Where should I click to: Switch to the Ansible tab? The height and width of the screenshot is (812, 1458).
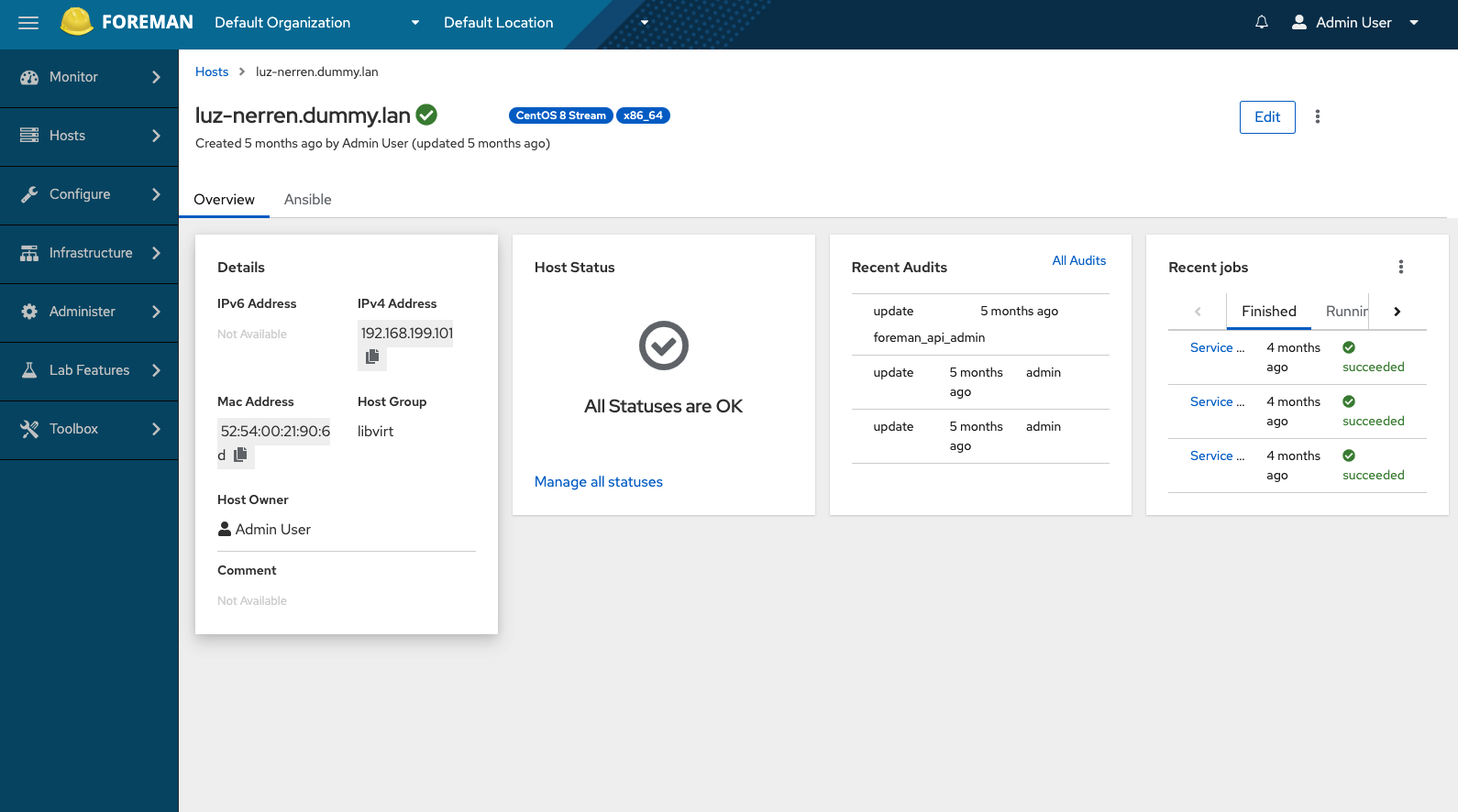click(x=307, y=200)
